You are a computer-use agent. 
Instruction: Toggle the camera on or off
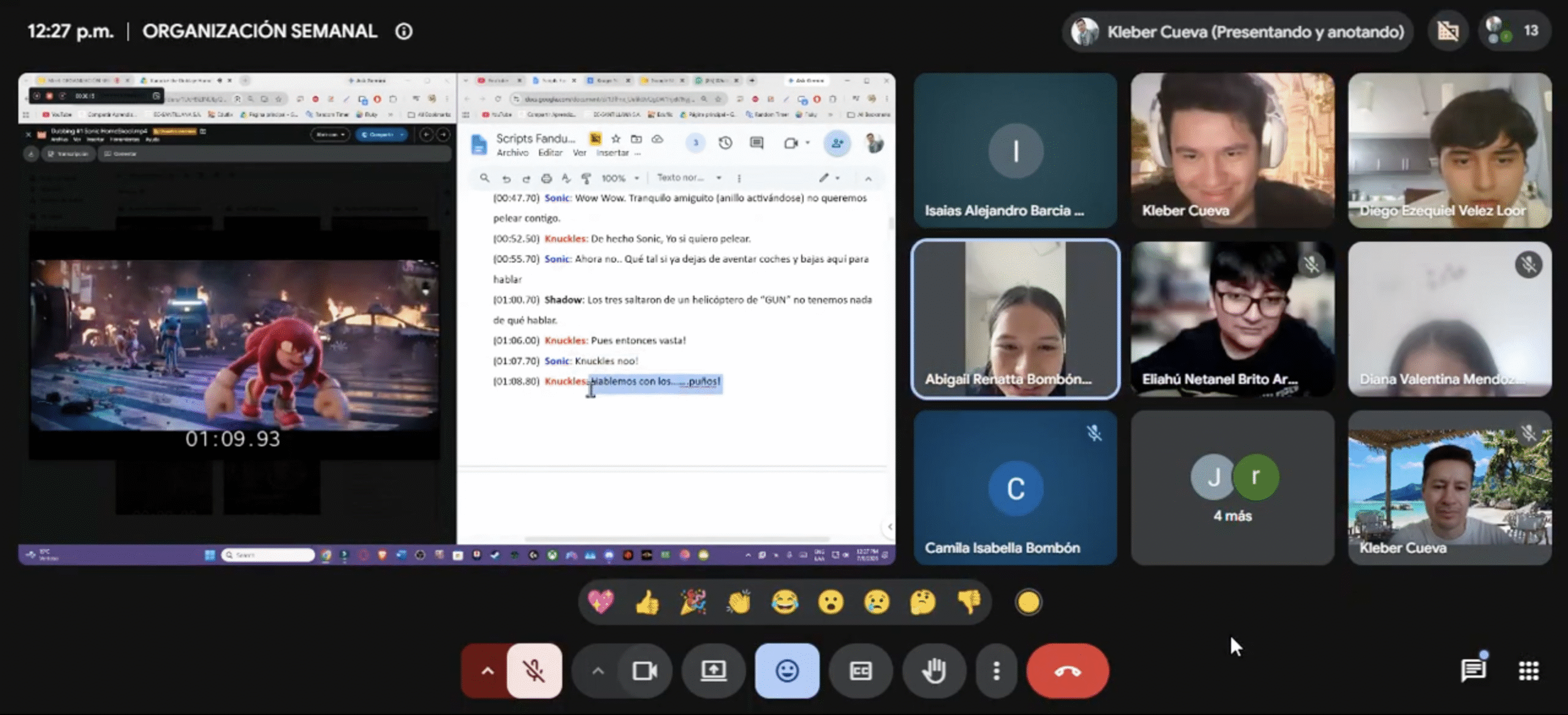coord(645,671)
